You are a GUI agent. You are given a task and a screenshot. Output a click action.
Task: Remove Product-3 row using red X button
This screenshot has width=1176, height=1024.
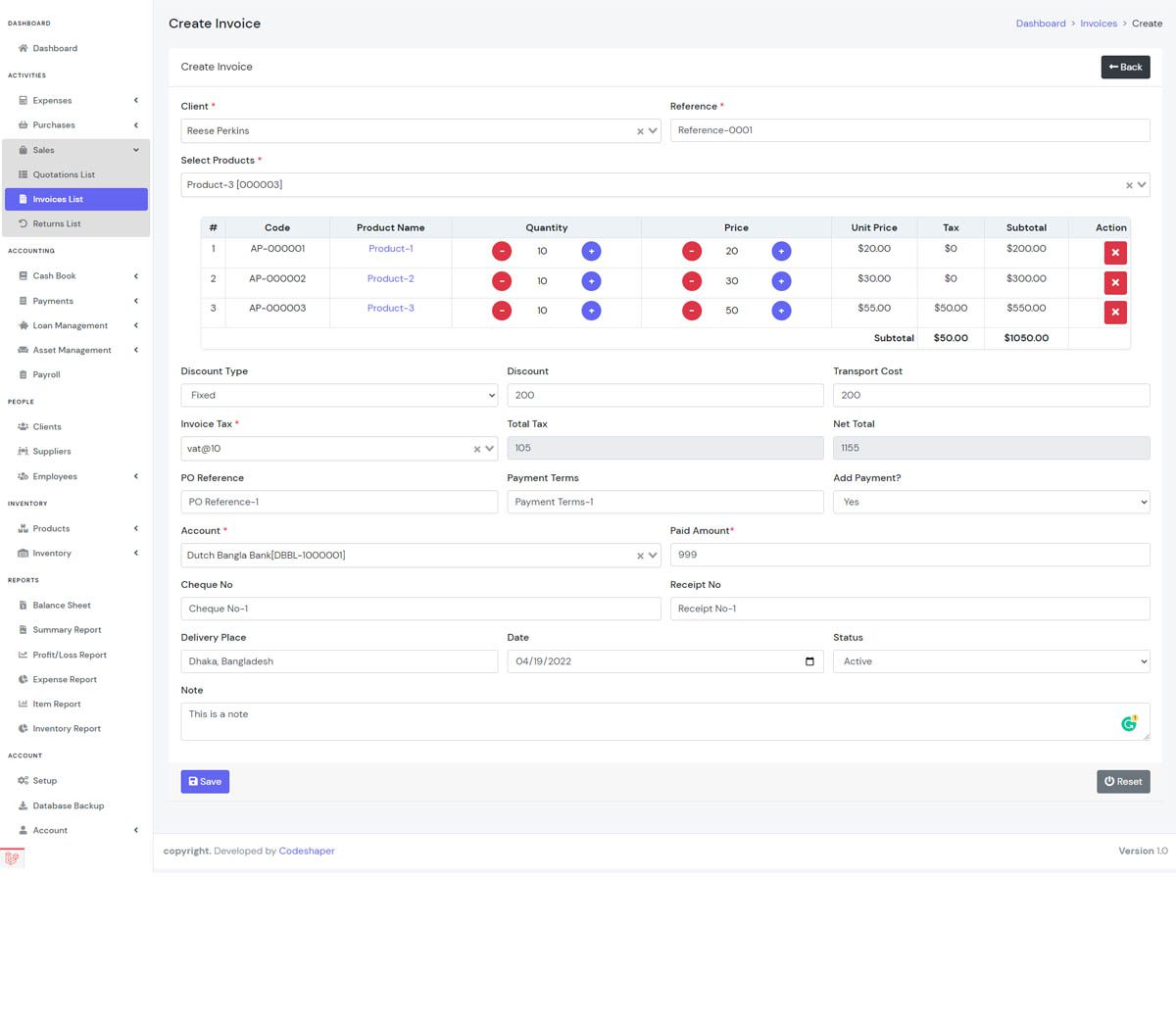tap(1114, 313)
